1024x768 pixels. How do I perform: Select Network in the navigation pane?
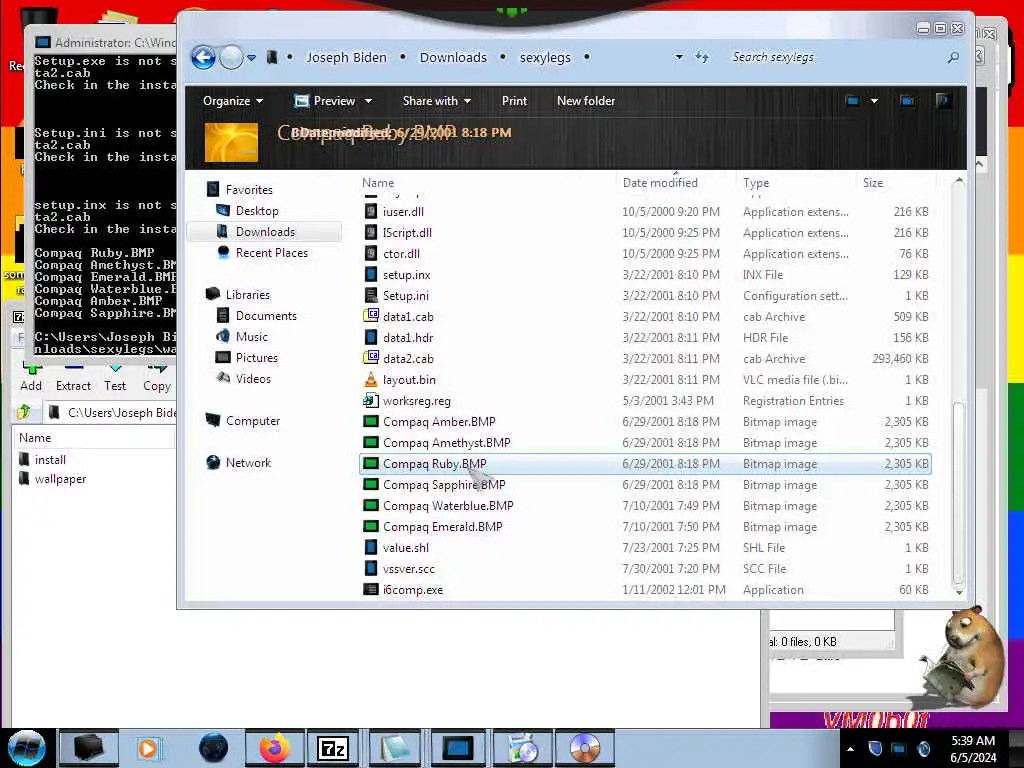coord(248,463)
